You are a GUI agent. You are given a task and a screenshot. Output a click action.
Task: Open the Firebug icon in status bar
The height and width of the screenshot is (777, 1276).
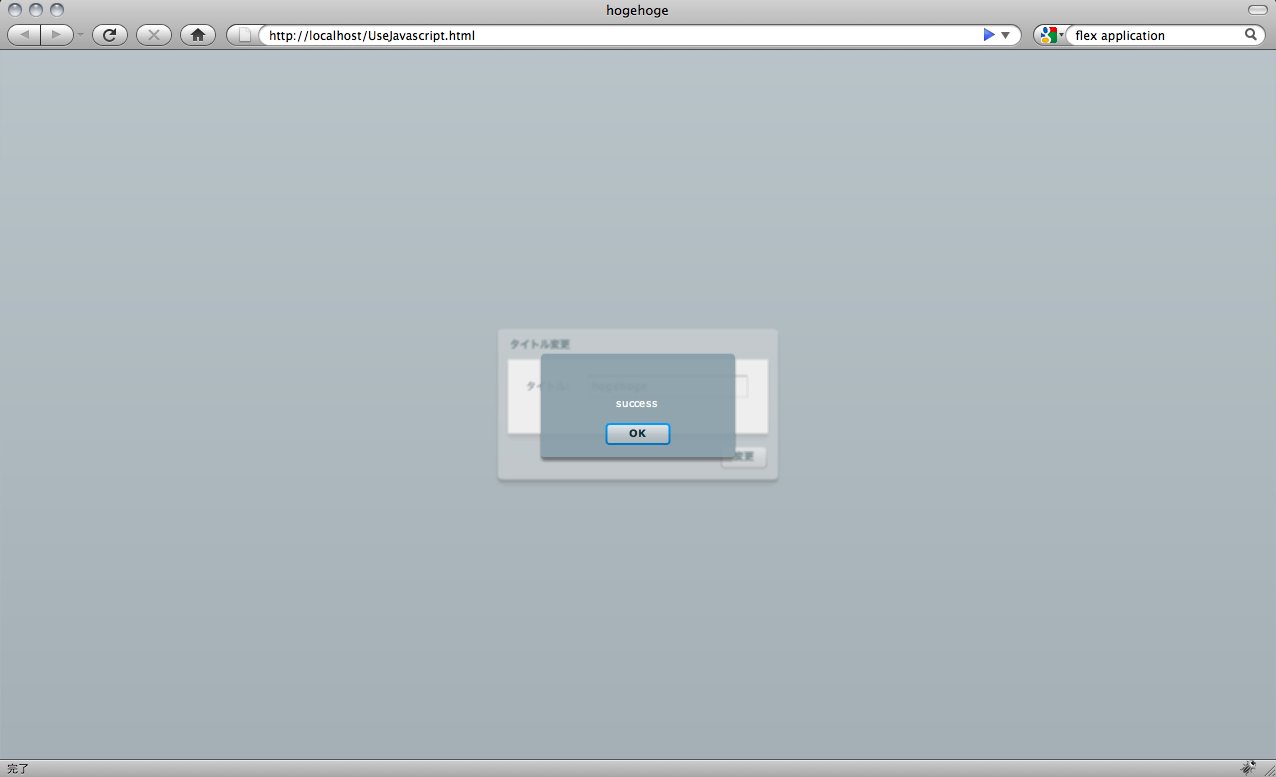click(1248, 768)
